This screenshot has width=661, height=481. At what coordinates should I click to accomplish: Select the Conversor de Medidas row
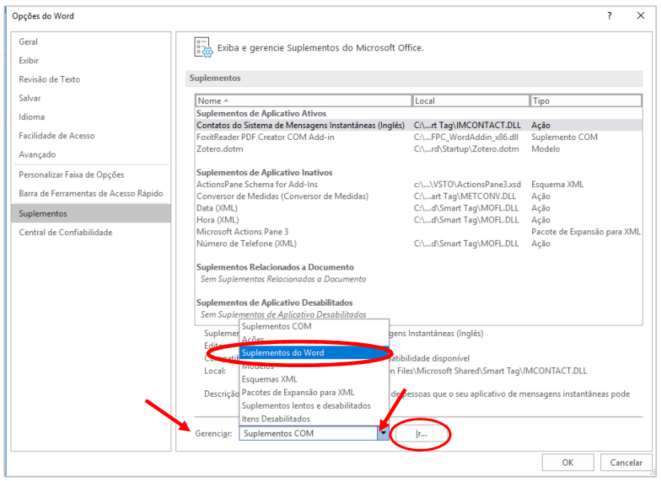[419, 196]
